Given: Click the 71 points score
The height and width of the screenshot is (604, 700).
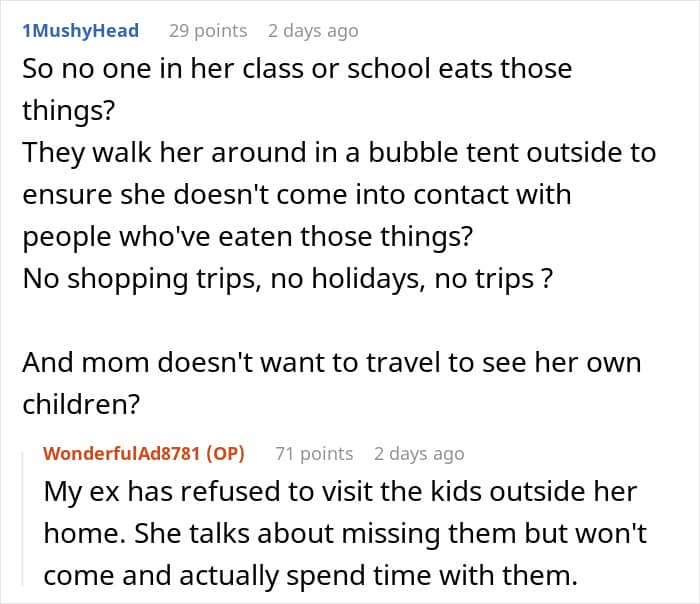Looking at the screenshot, I should point(314,454).
